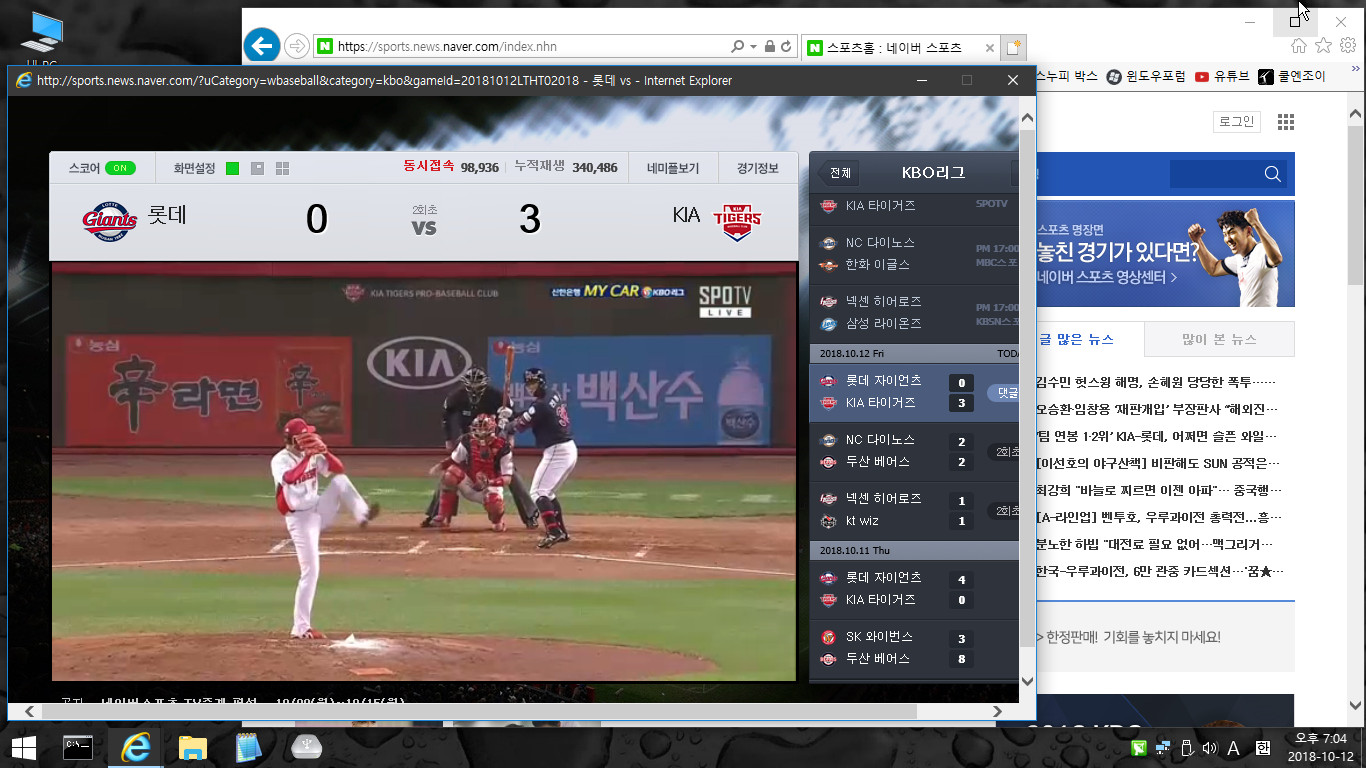Open the 오승환·임창용 '재판개입' news headline

pos(1157,410)
